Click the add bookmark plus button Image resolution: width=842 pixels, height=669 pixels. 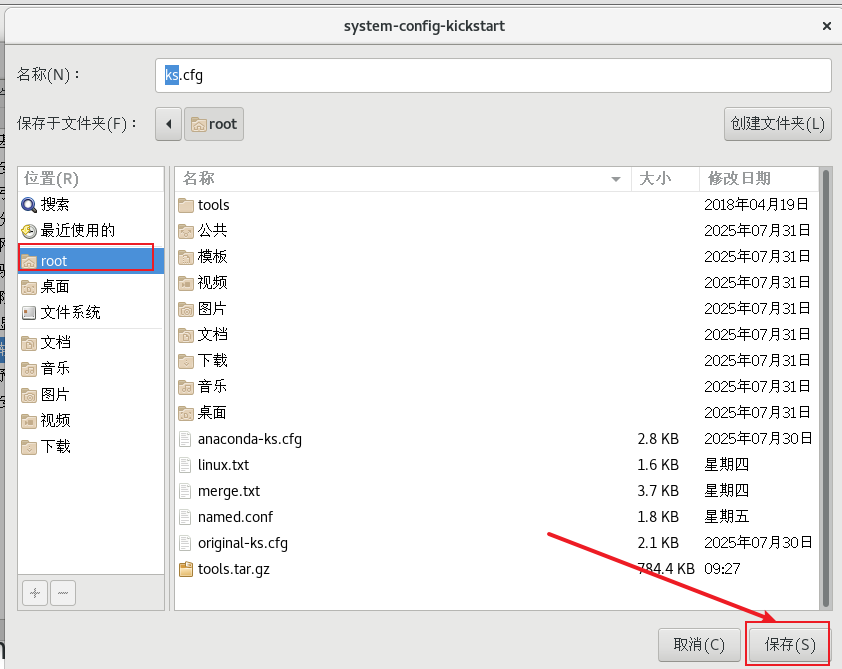coord(35,593)
